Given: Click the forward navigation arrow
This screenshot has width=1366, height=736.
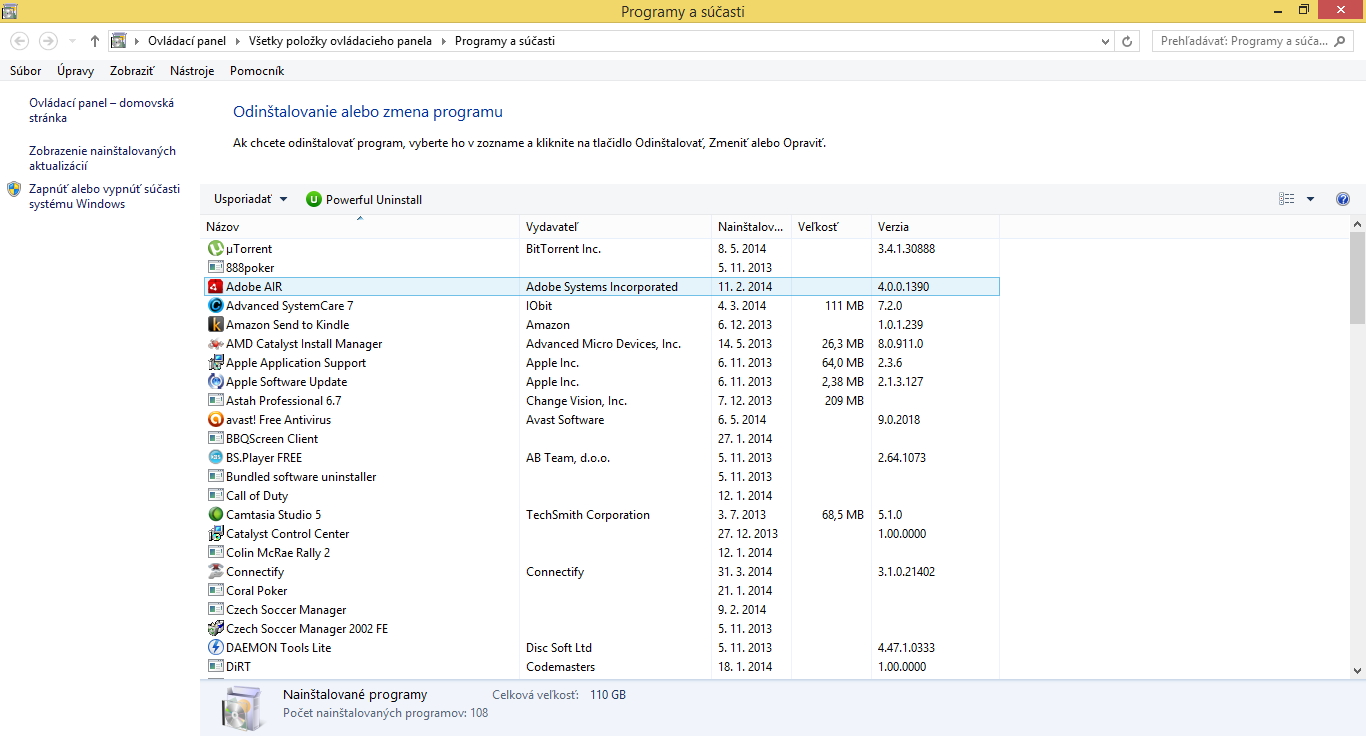Looking at the screenshot, I should coord(48,41).
